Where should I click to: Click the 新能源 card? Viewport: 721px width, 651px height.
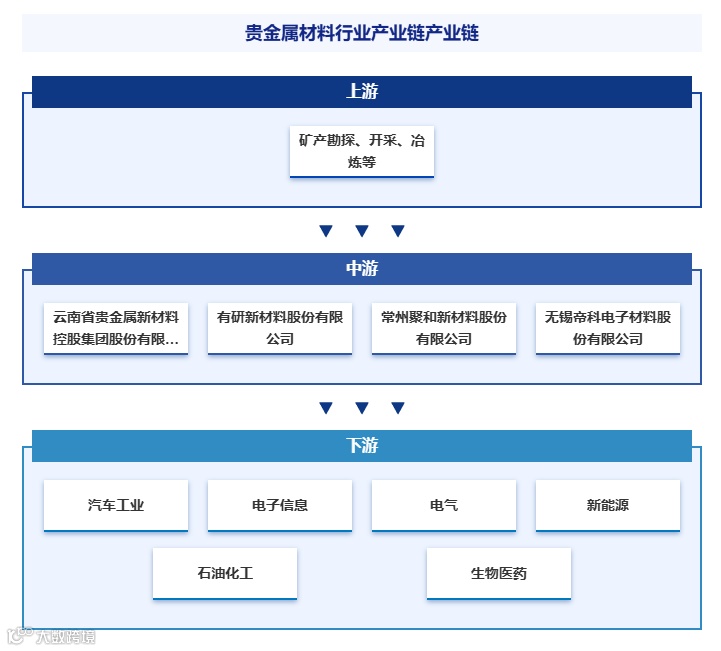coord(607,505)
